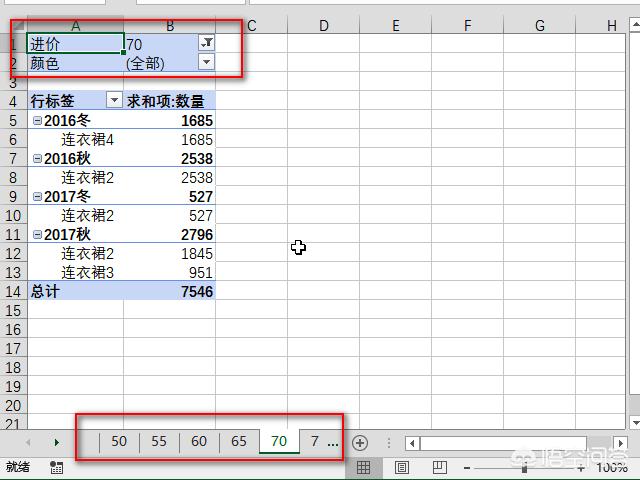
Task: Click the zoom out minus button
Action: pos(467,468)
